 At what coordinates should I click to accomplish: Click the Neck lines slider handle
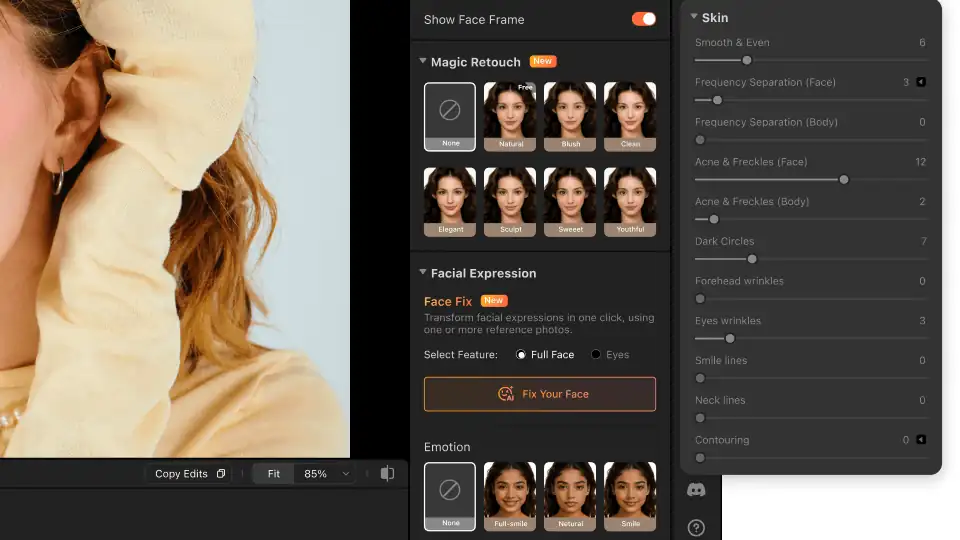(700, 418)
